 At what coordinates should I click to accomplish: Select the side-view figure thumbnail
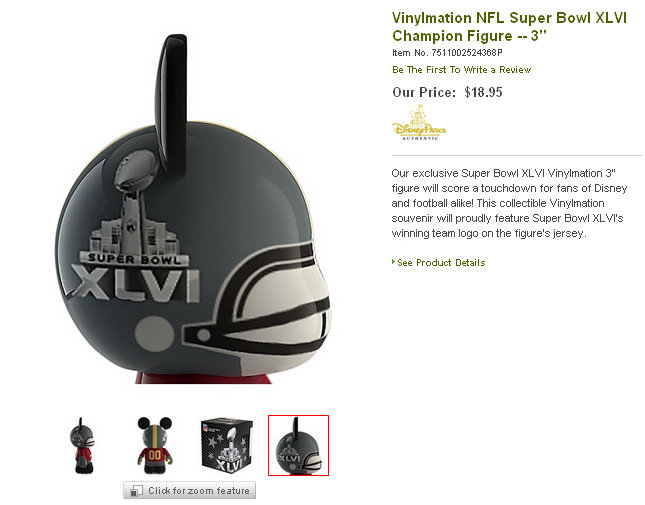point(82,445)
